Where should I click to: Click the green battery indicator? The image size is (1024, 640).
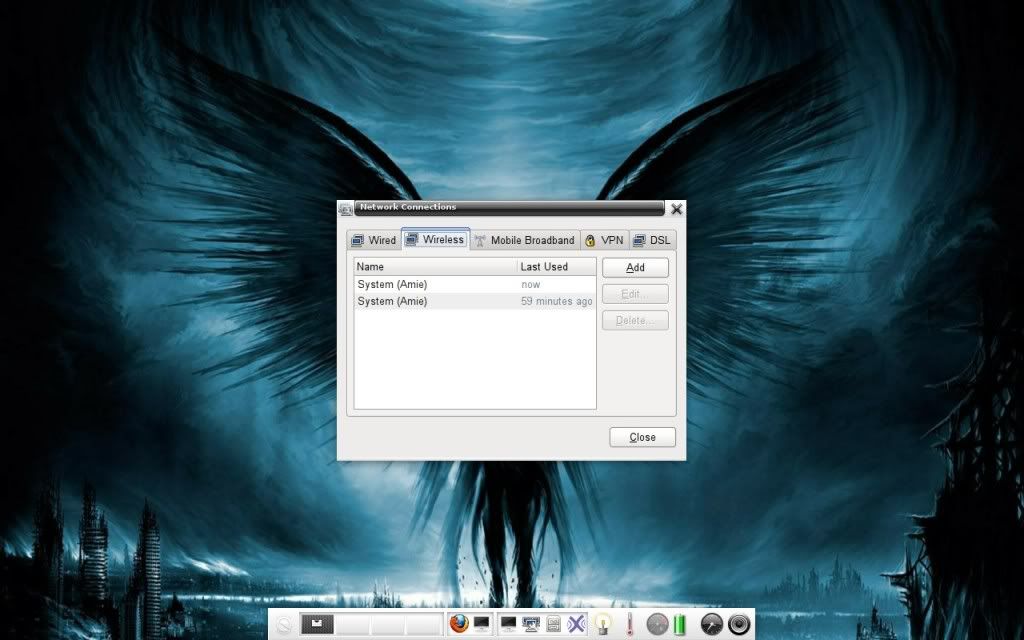(x=680, y=624)
